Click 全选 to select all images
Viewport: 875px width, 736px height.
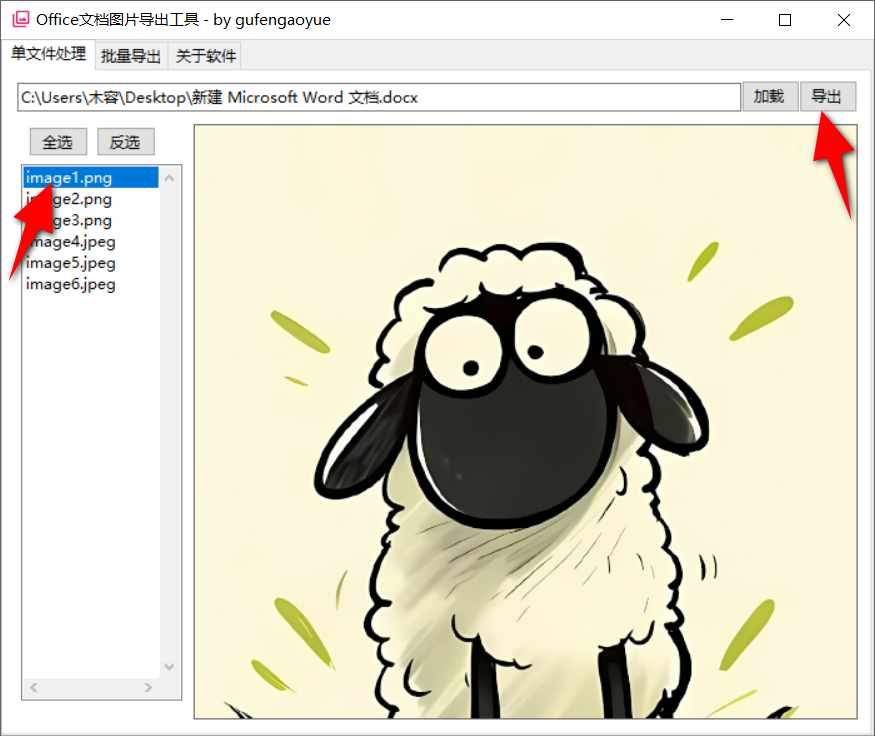pos(57,141)
